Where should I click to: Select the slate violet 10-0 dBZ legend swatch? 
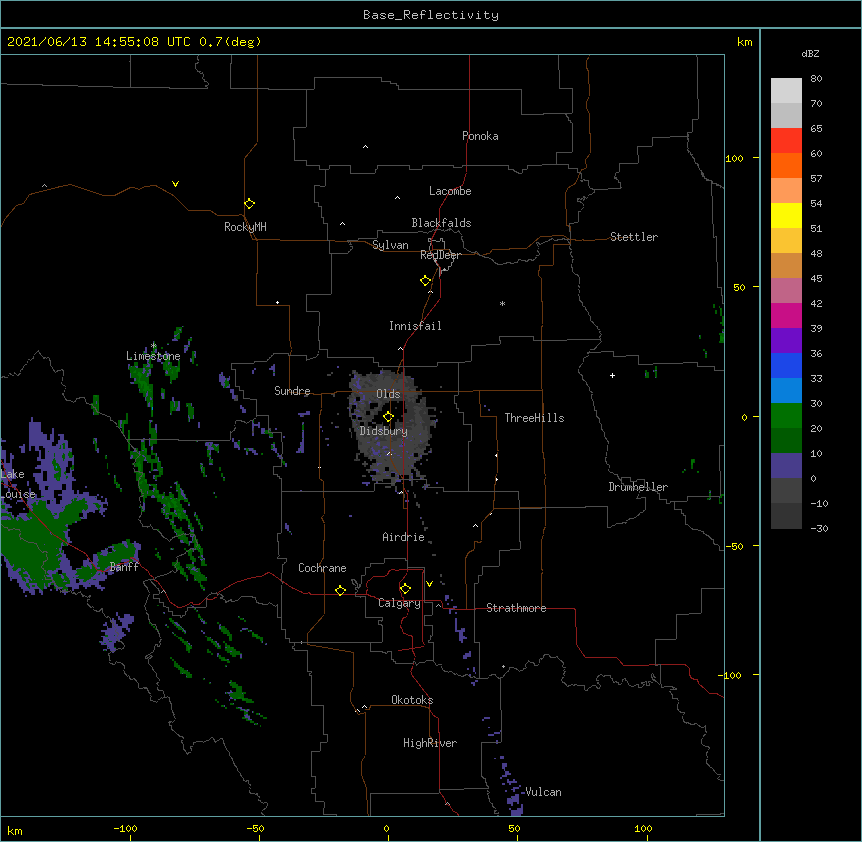pyautogui.click(x=786, y=466)
